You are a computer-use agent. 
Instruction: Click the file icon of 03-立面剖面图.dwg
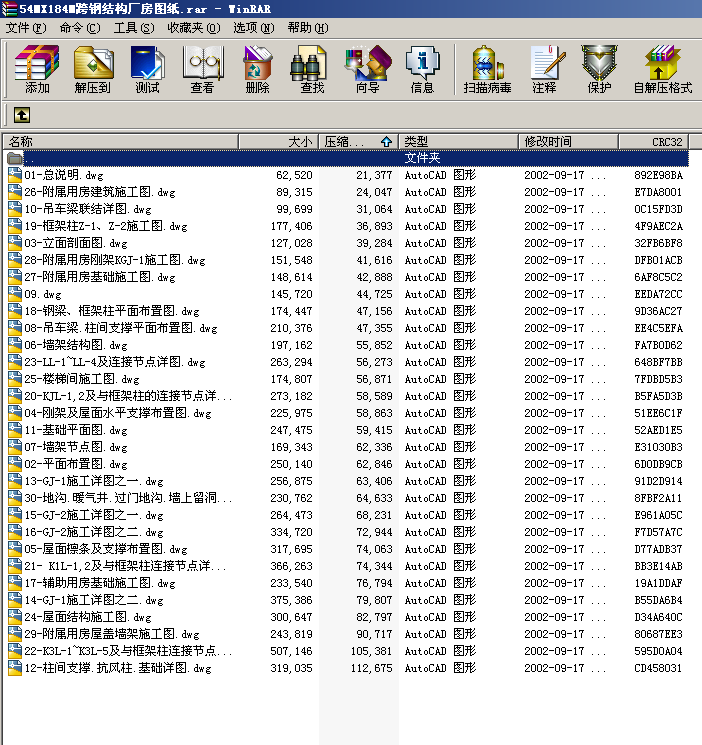15,243
